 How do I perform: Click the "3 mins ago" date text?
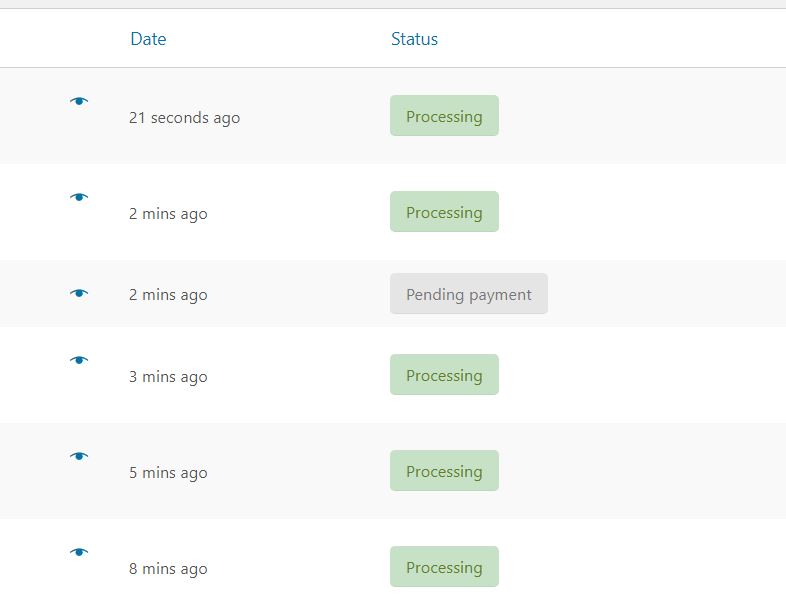click(168, 377)
